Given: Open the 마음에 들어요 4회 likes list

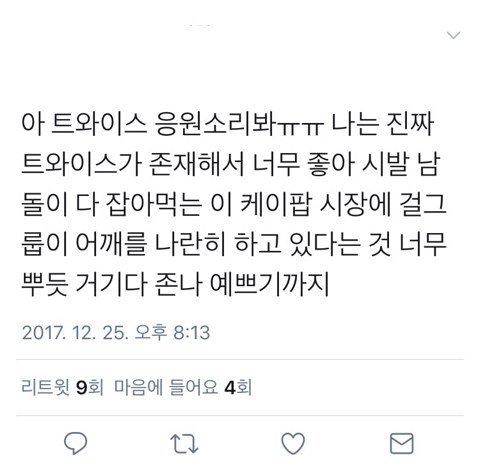Looking at the screenshot, I should click(x=183, y=387).
